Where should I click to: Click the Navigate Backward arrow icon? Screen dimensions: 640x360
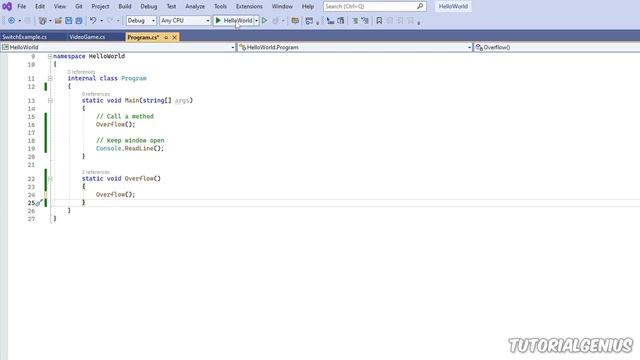(x=11, y=20)
